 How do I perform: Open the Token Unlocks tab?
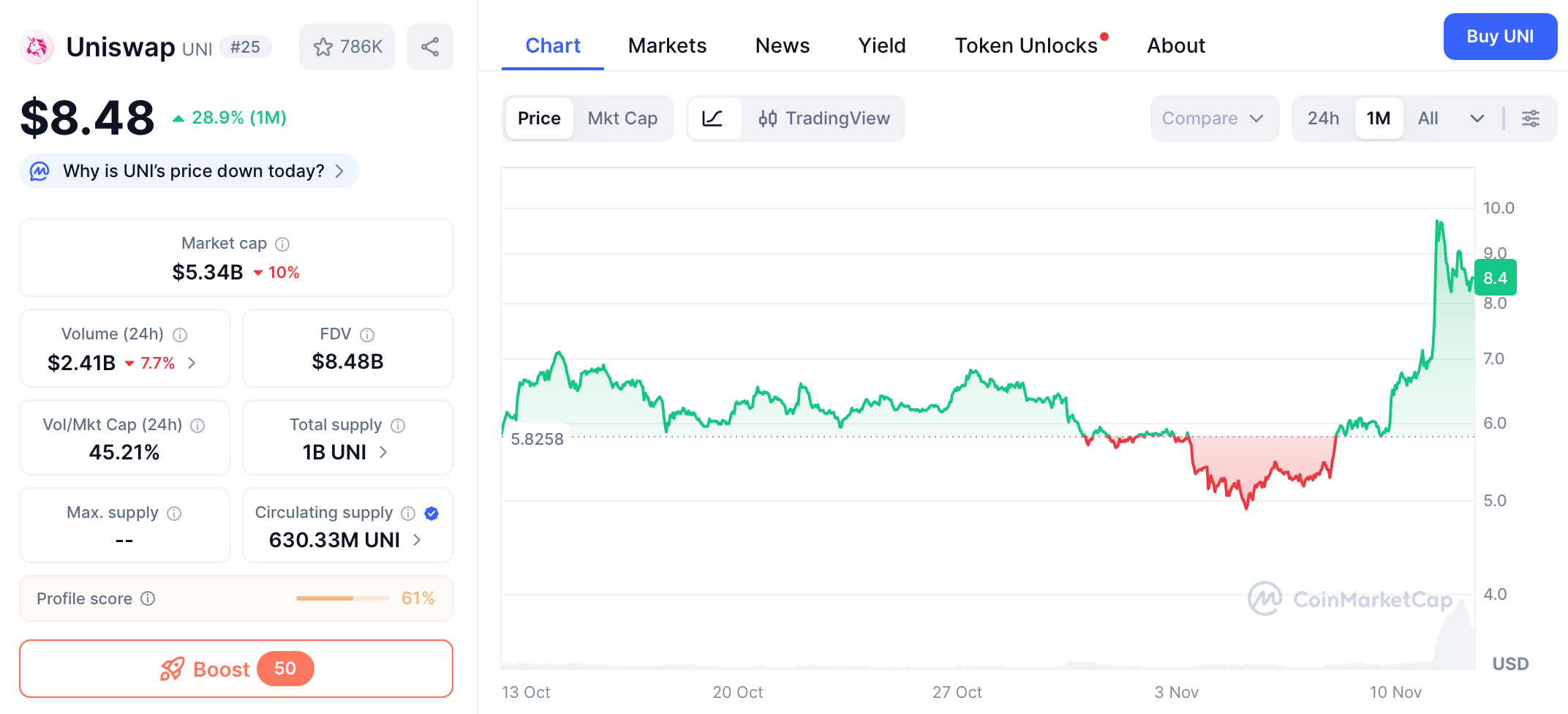tap(1025, 45)
